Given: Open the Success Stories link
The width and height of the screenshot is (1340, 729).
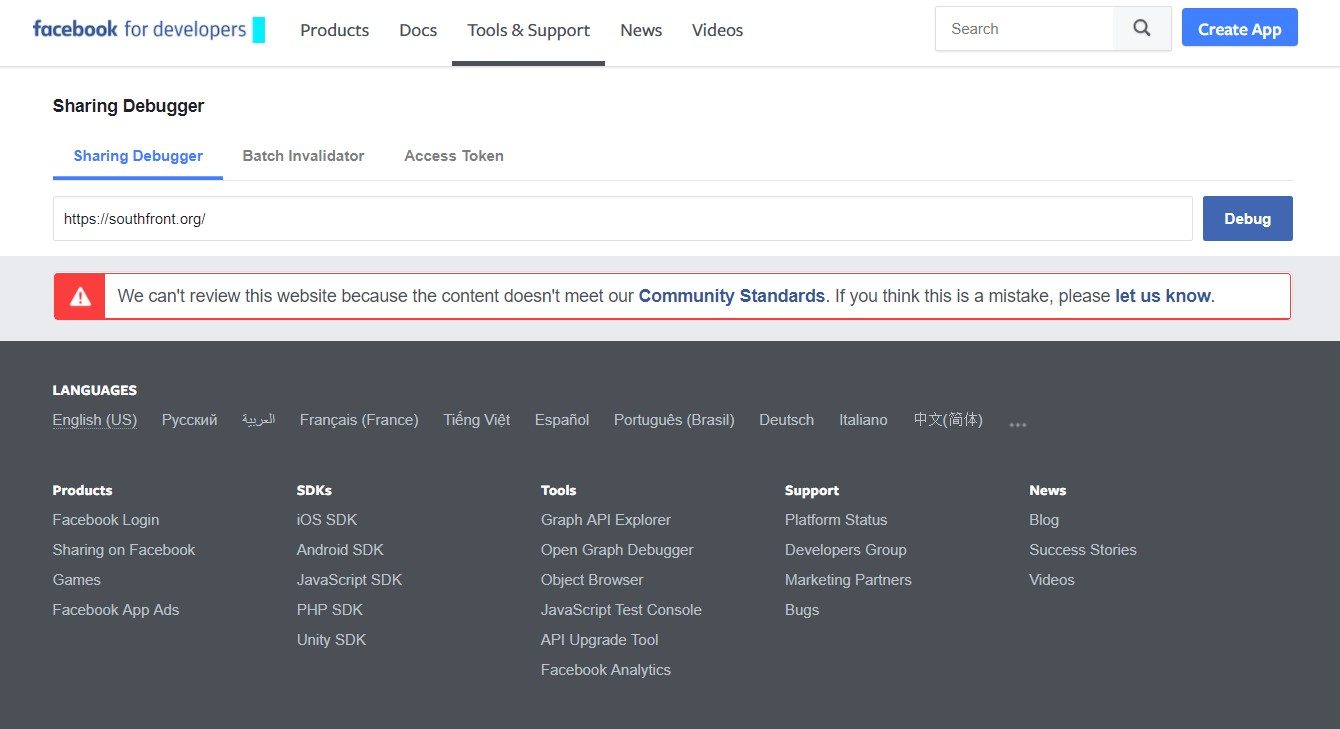Looking at the screenshot, I should click(x=1083, y=550).
